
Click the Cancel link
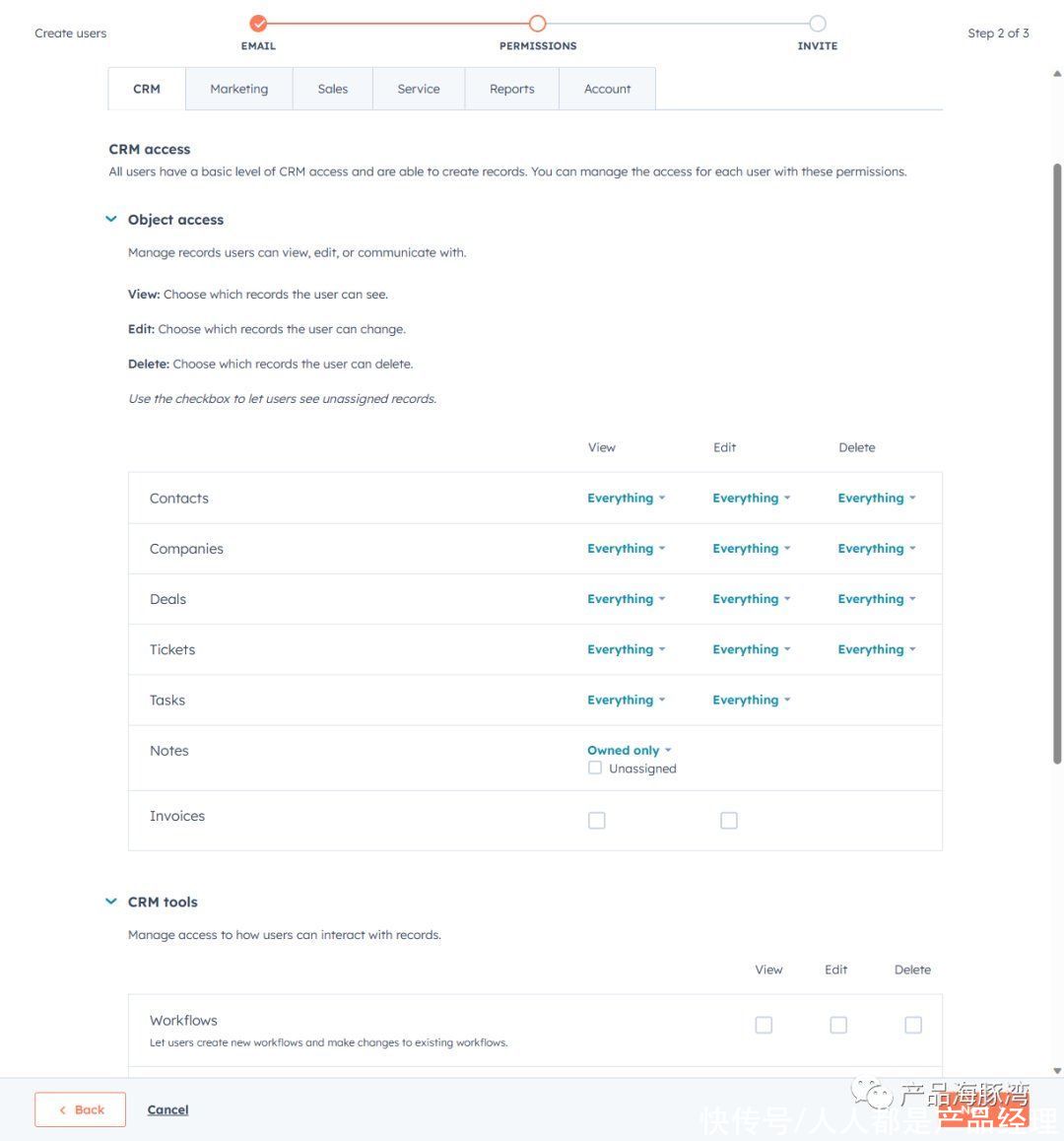[167, 1109]
